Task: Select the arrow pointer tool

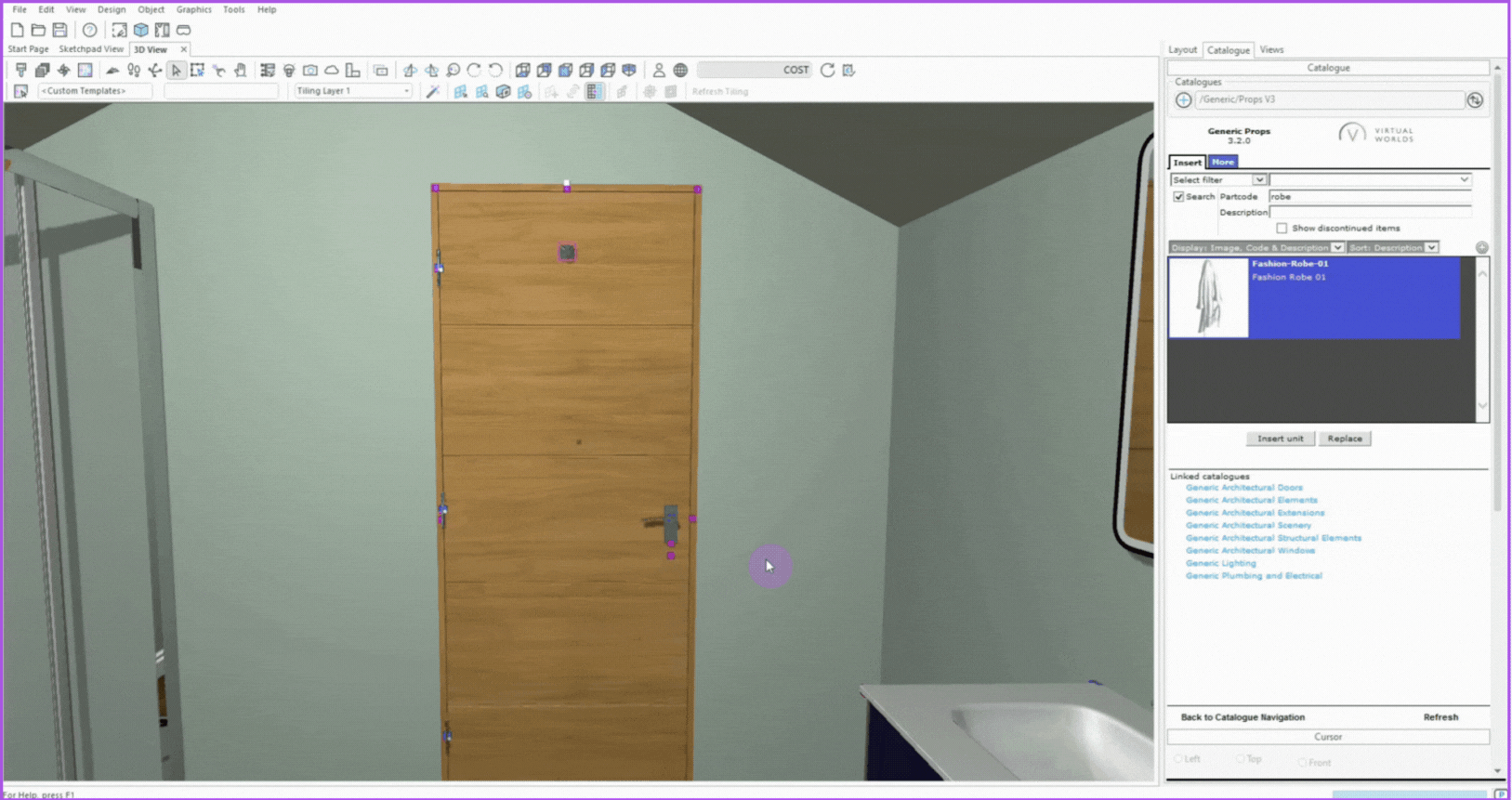Action: [176, 70]
